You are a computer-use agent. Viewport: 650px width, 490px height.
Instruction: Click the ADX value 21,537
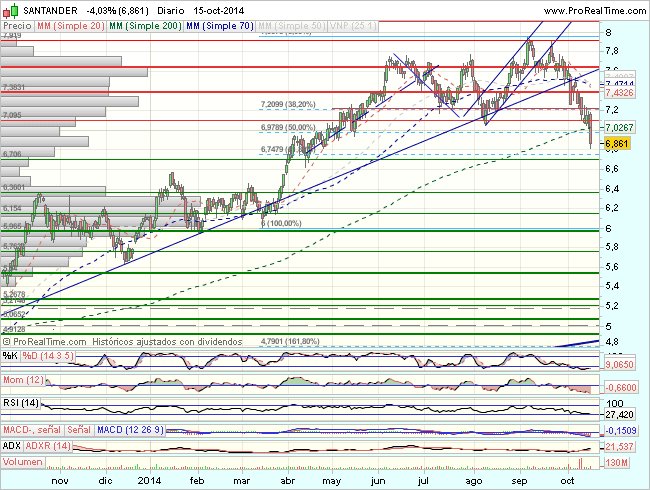click(619, 446)
